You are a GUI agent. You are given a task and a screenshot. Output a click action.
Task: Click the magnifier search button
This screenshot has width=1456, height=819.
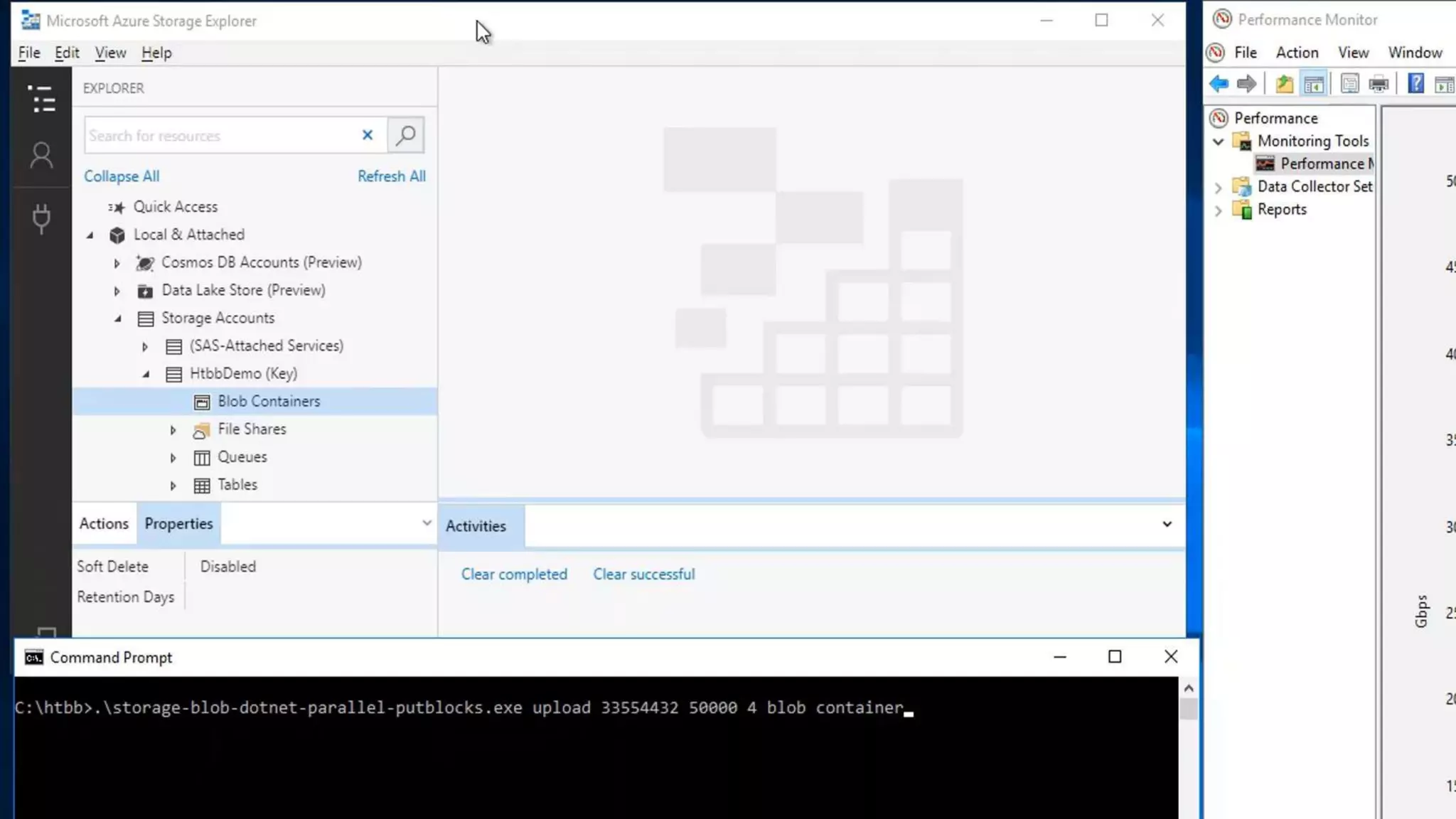(406, 135)
